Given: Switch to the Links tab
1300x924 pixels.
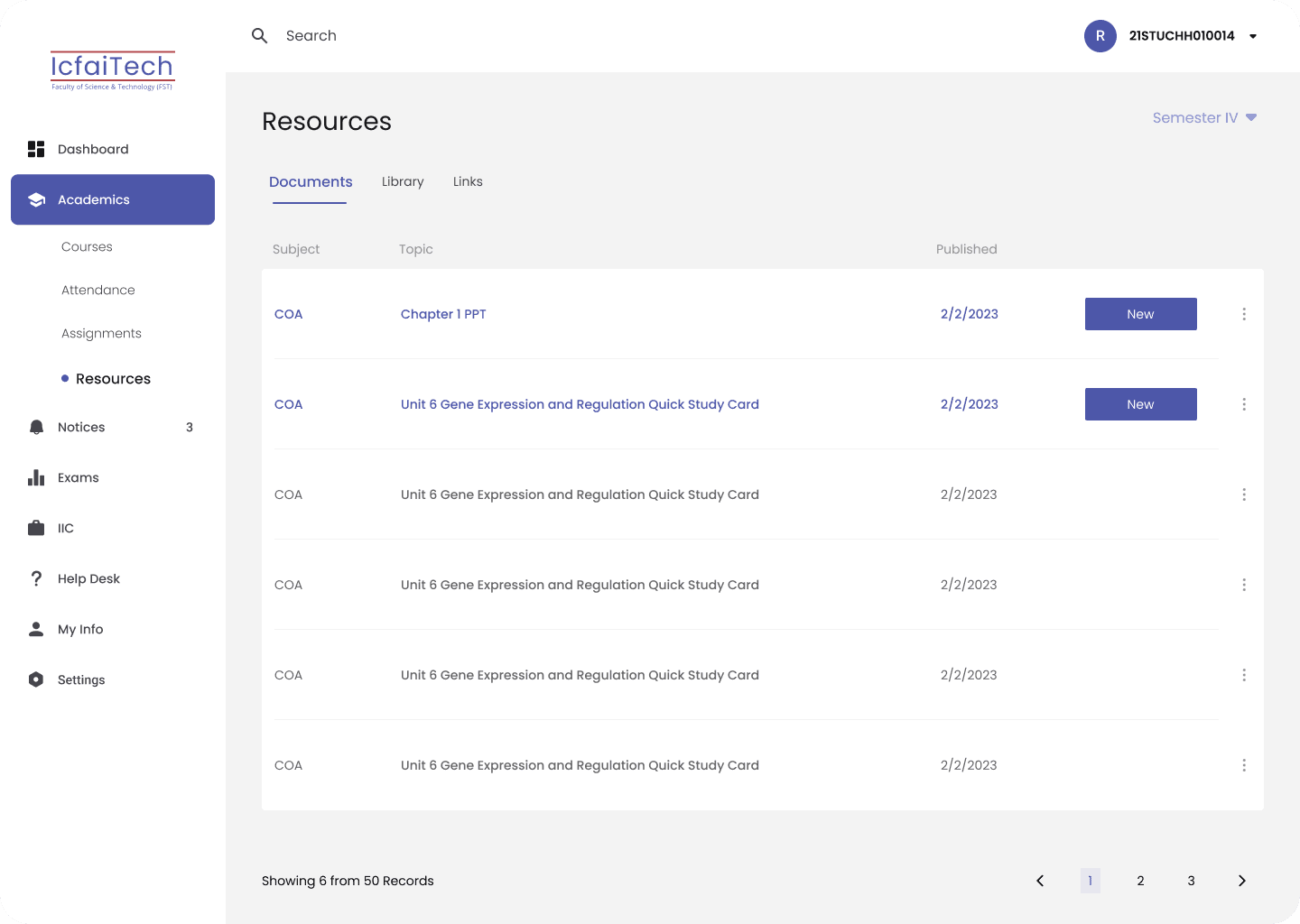Looking at the screenshot, I should click(468, 181).
